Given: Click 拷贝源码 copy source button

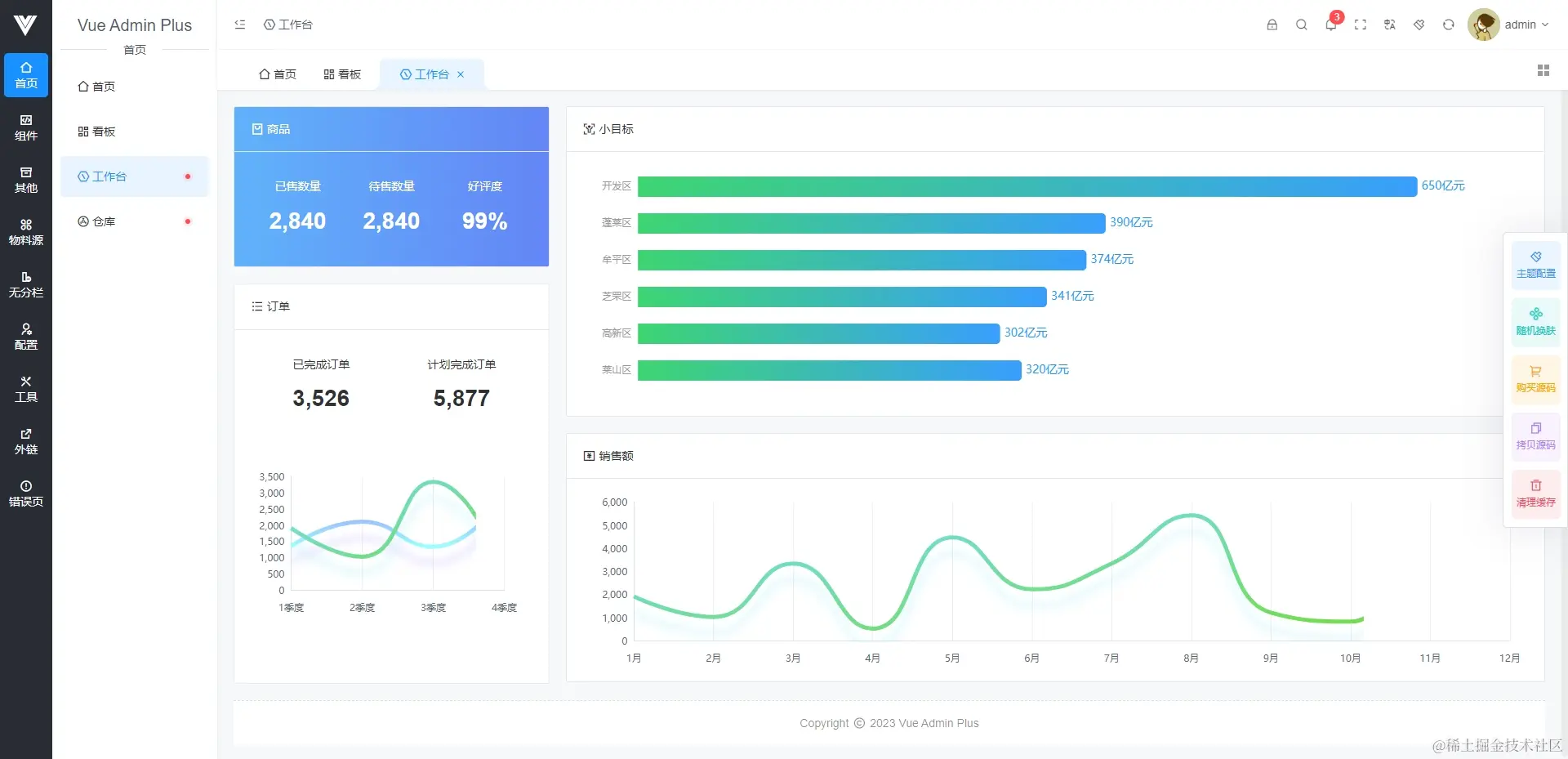Looking at the screenshot, I should point(1536,436).
